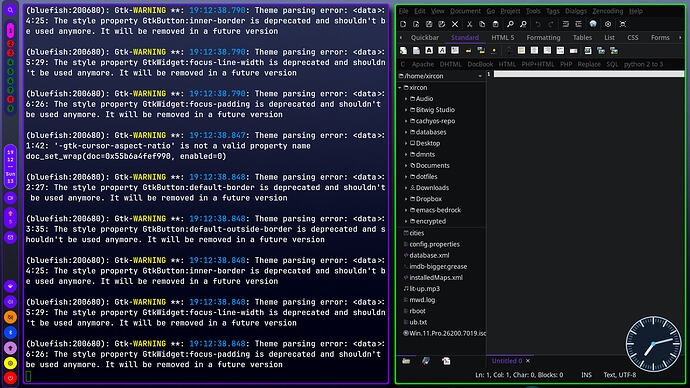
Task: Click the Paste clipboard icon
Action: coord(495,24)
